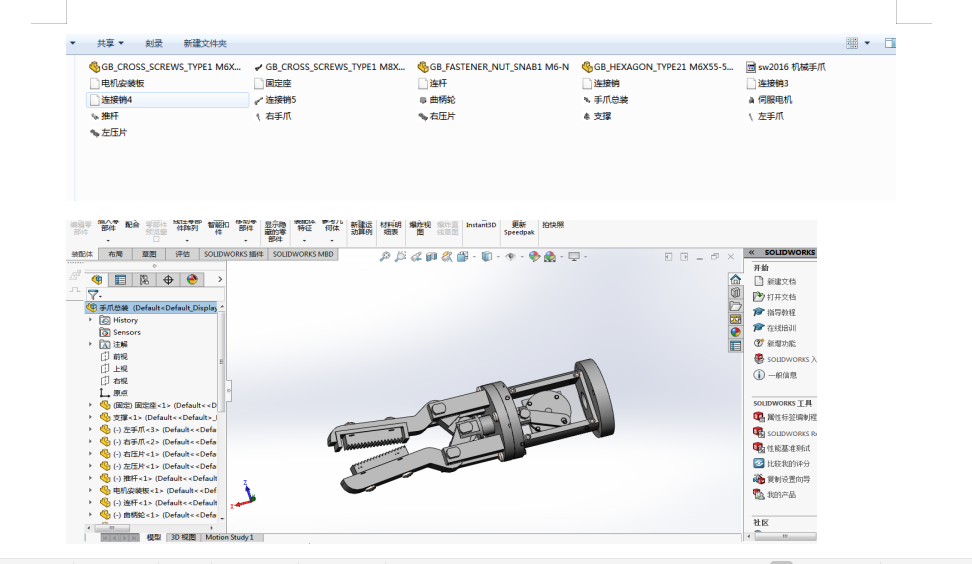
Task: Click 在线培训 online training link
Action: [x=781, y=328]
